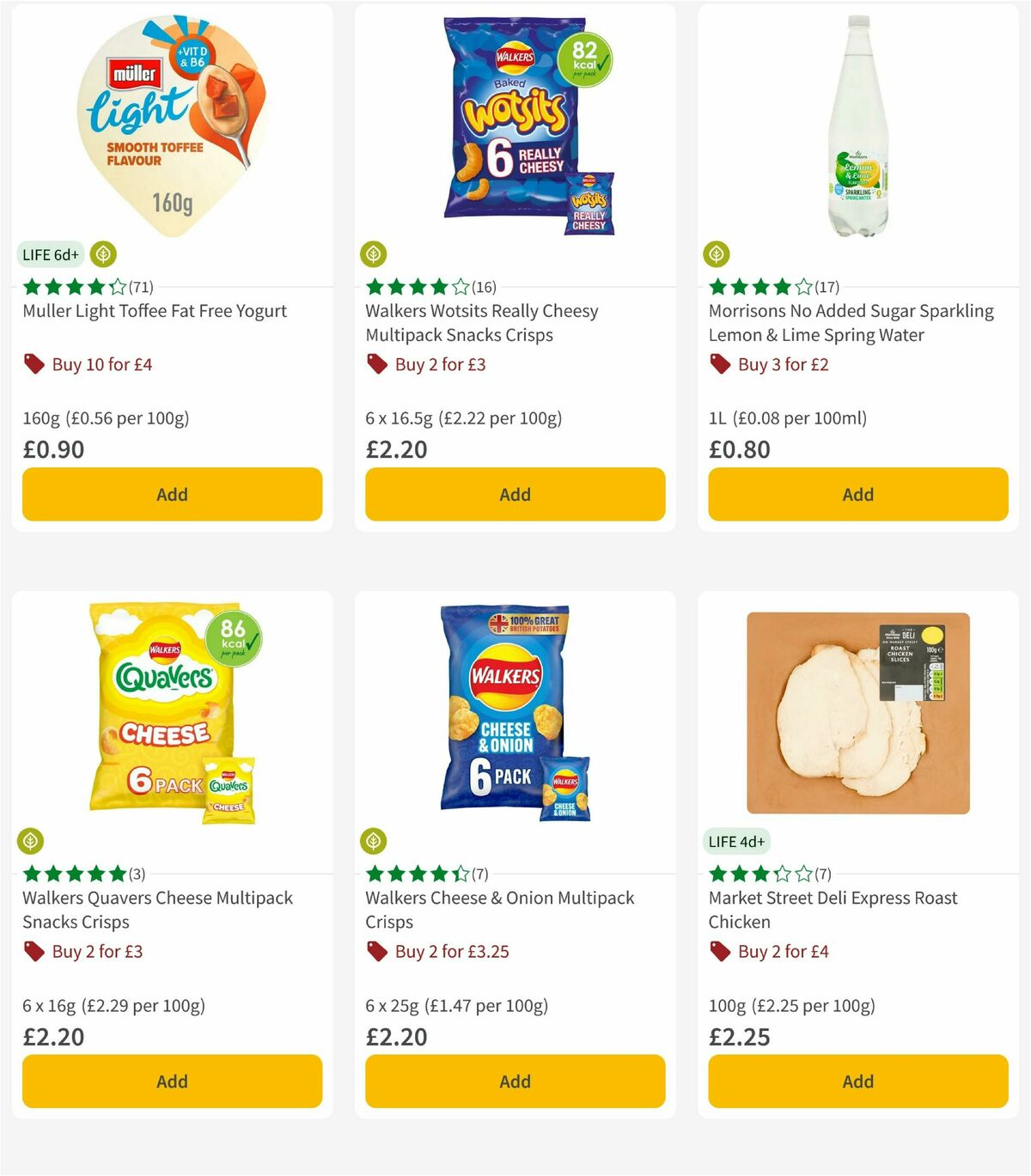This screenshot has width=1031, height=1176.
Task: Add Walkers Cheese & Onion Multipack to basket
Action: (x=514, y=1081)
